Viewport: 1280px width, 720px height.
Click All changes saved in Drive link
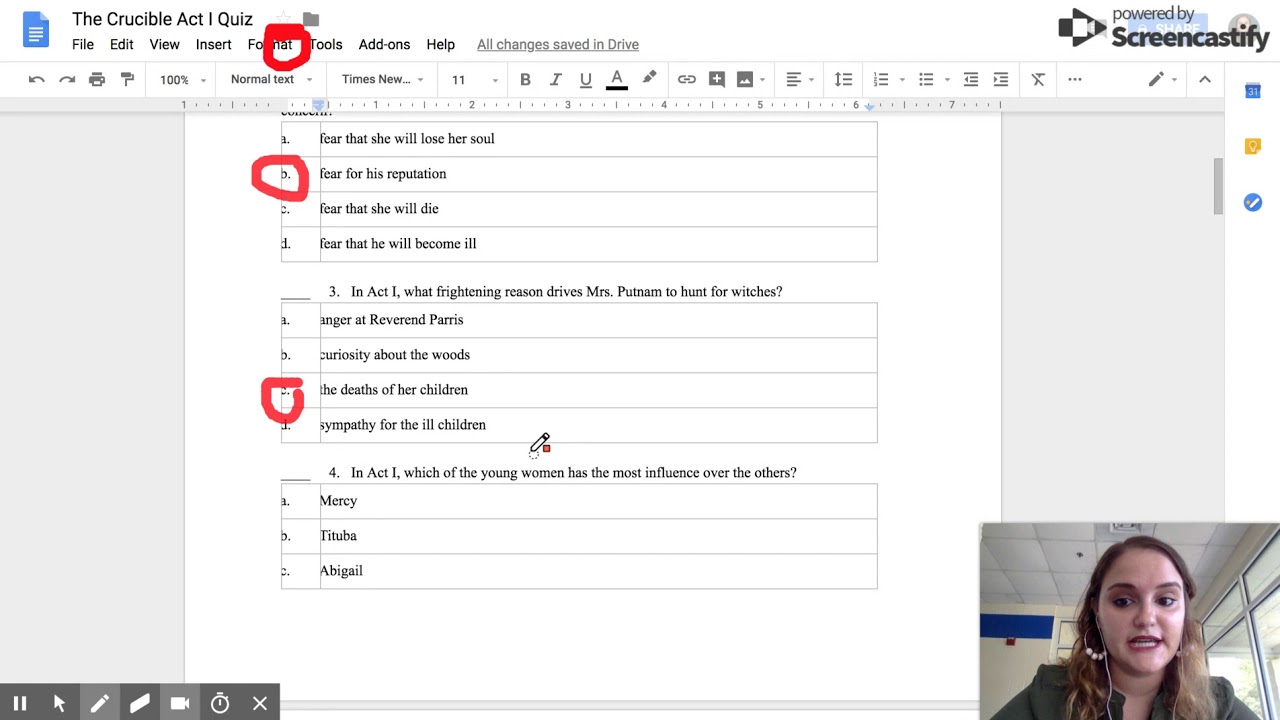tap(558, 45)
